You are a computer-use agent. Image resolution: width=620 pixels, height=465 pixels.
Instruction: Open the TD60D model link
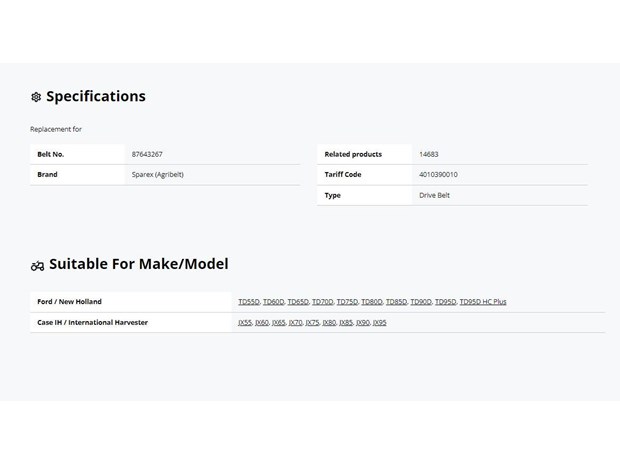[x=273, y=302]
